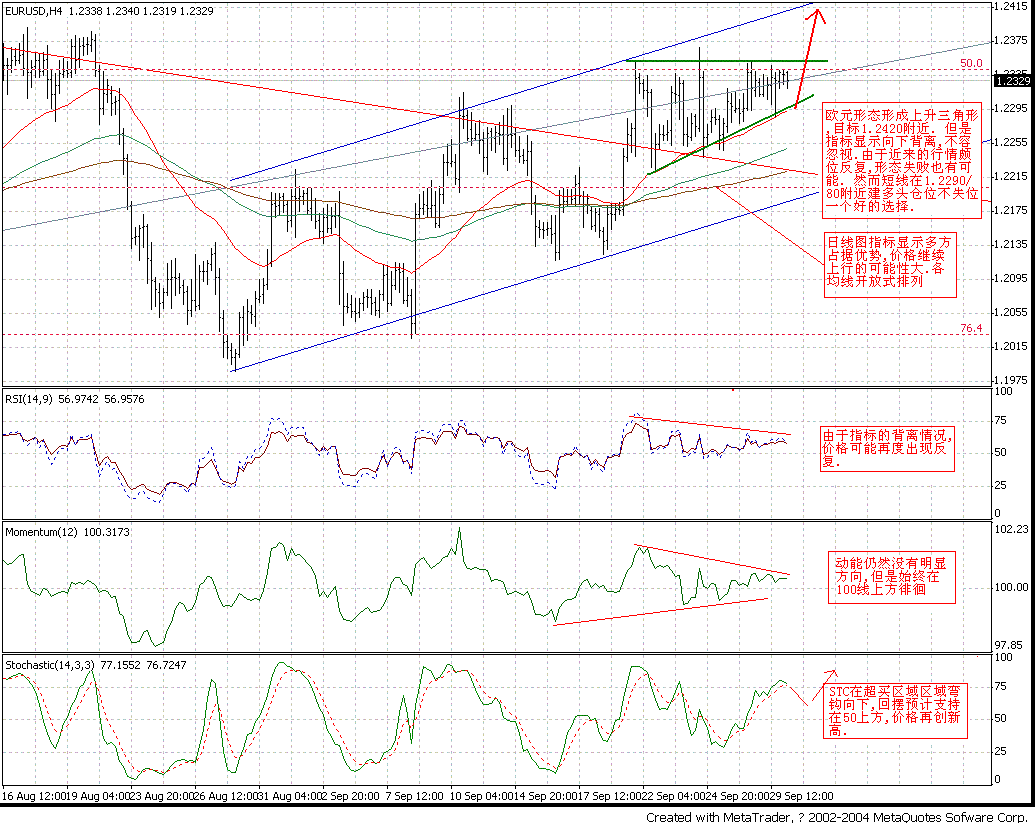The width and height of the screenshot is (1035, 823).
Task: Select the 50.0 Fibonacci level label
Action: [970, 63]
